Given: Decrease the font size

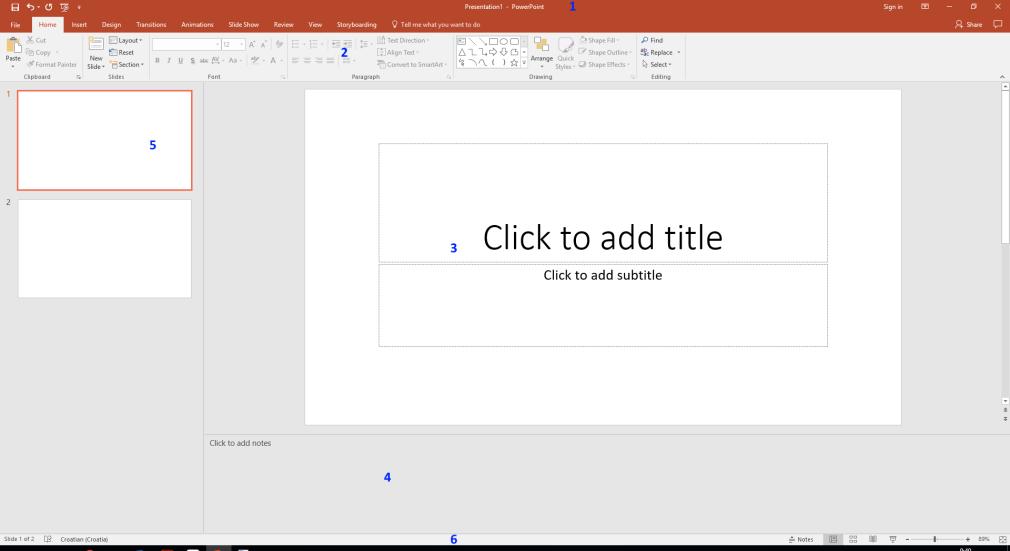Looking at the screenshot, I should [263, 44].
